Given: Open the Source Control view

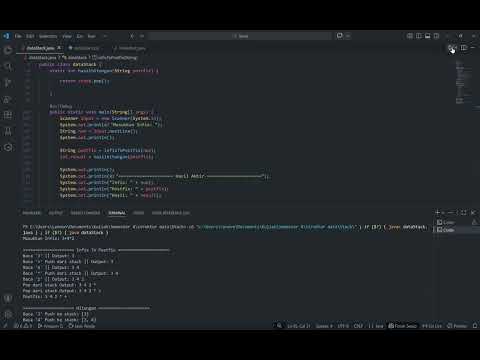Looking at the screenshot, I should point(8,83).
